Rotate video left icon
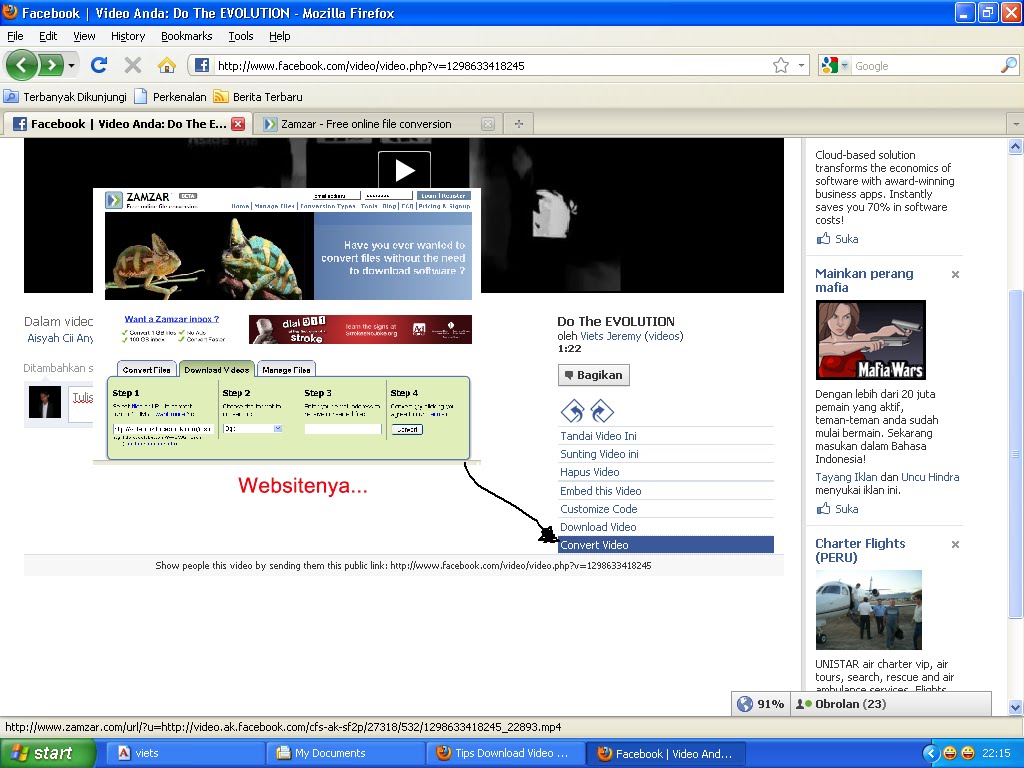Screen dimensions: 1024x768 click(x=572, y=411)
